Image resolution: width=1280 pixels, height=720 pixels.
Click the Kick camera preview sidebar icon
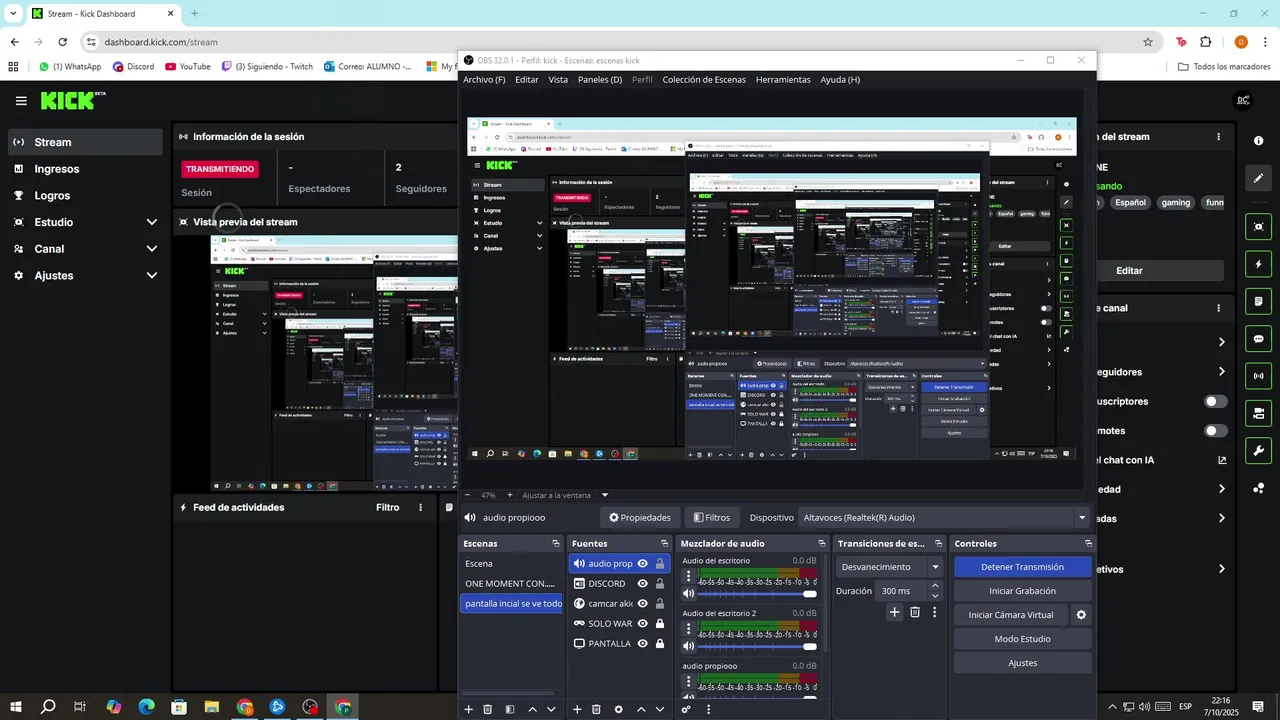(1259, 227)
